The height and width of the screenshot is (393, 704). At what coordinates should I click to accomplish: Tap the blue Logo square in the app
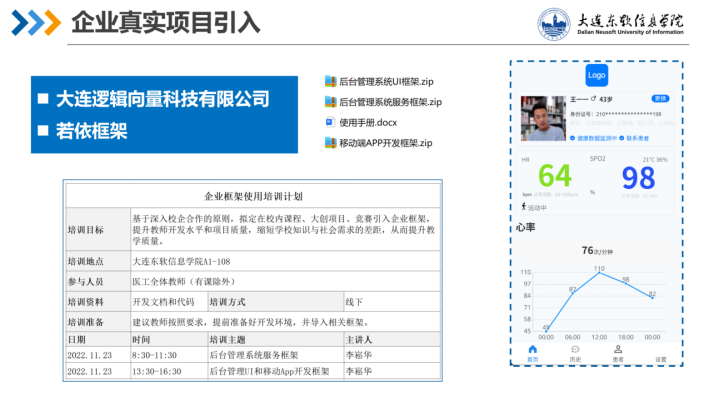click(x=596, y=75)
